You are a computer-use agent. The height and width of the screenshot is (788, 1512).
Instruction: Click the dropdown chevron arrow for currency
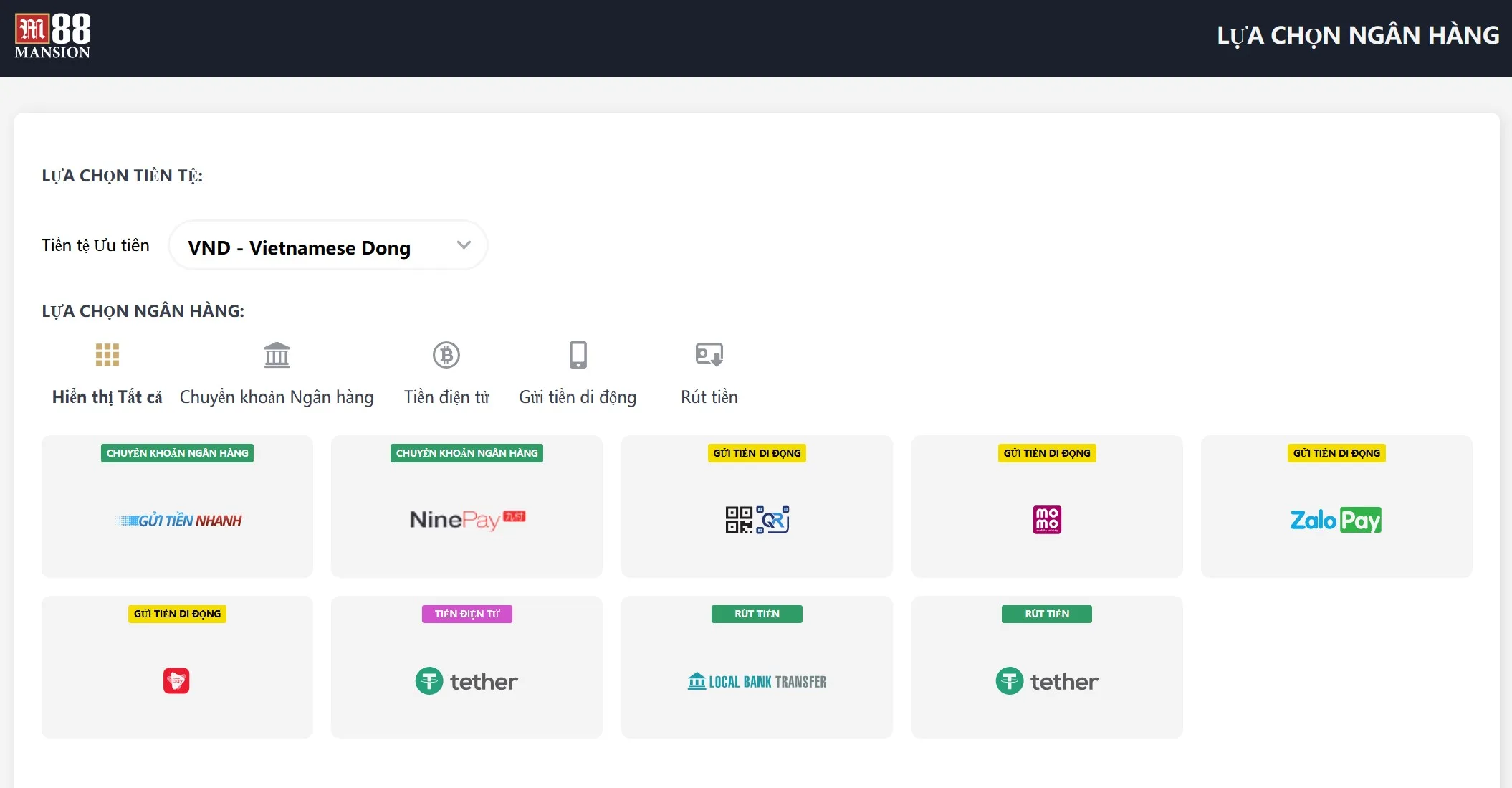464,245
